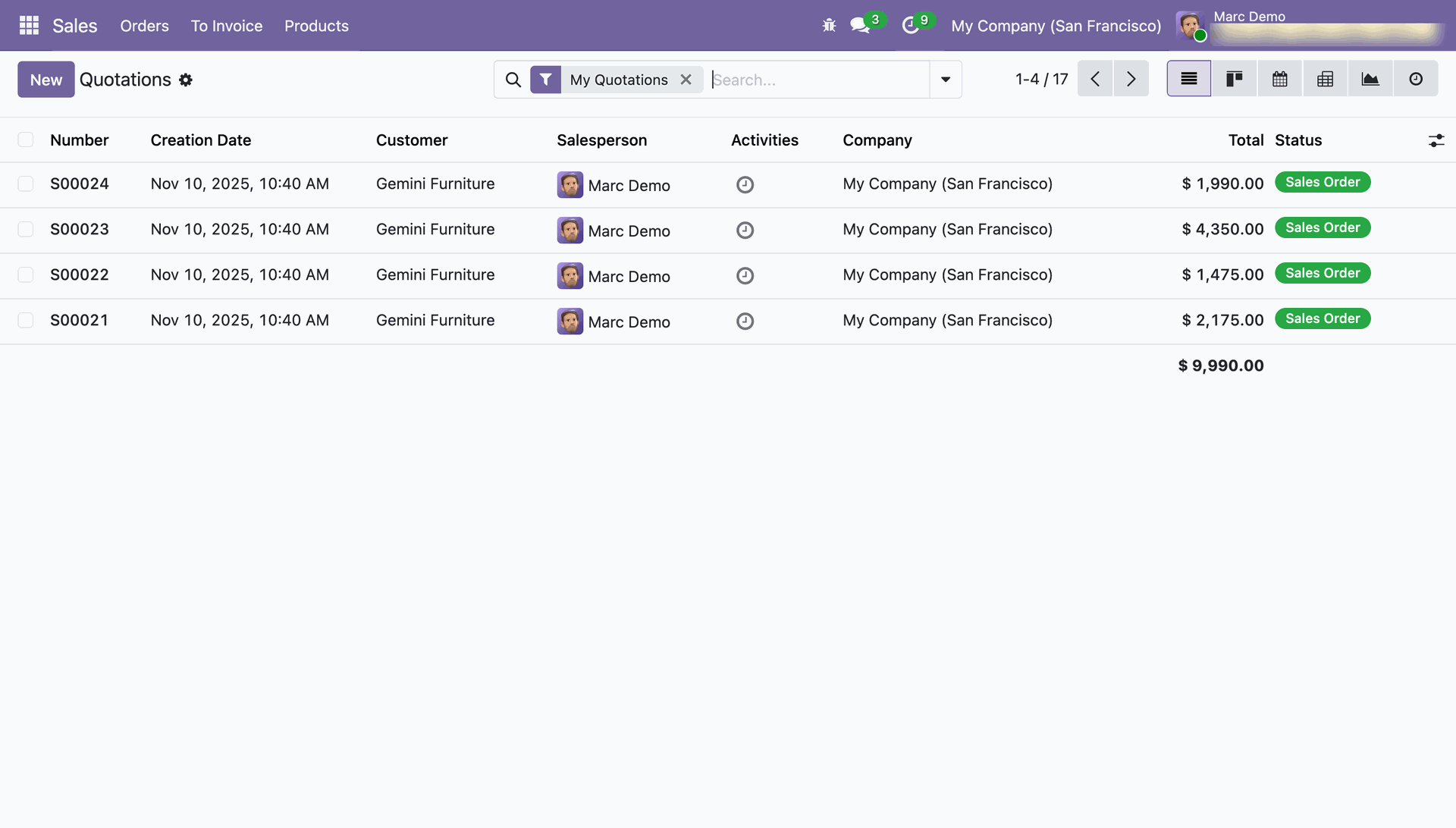Screen dimensions: 1456x828
Task: Toggle the select-all header checkbox
Action: coord(26,140)
